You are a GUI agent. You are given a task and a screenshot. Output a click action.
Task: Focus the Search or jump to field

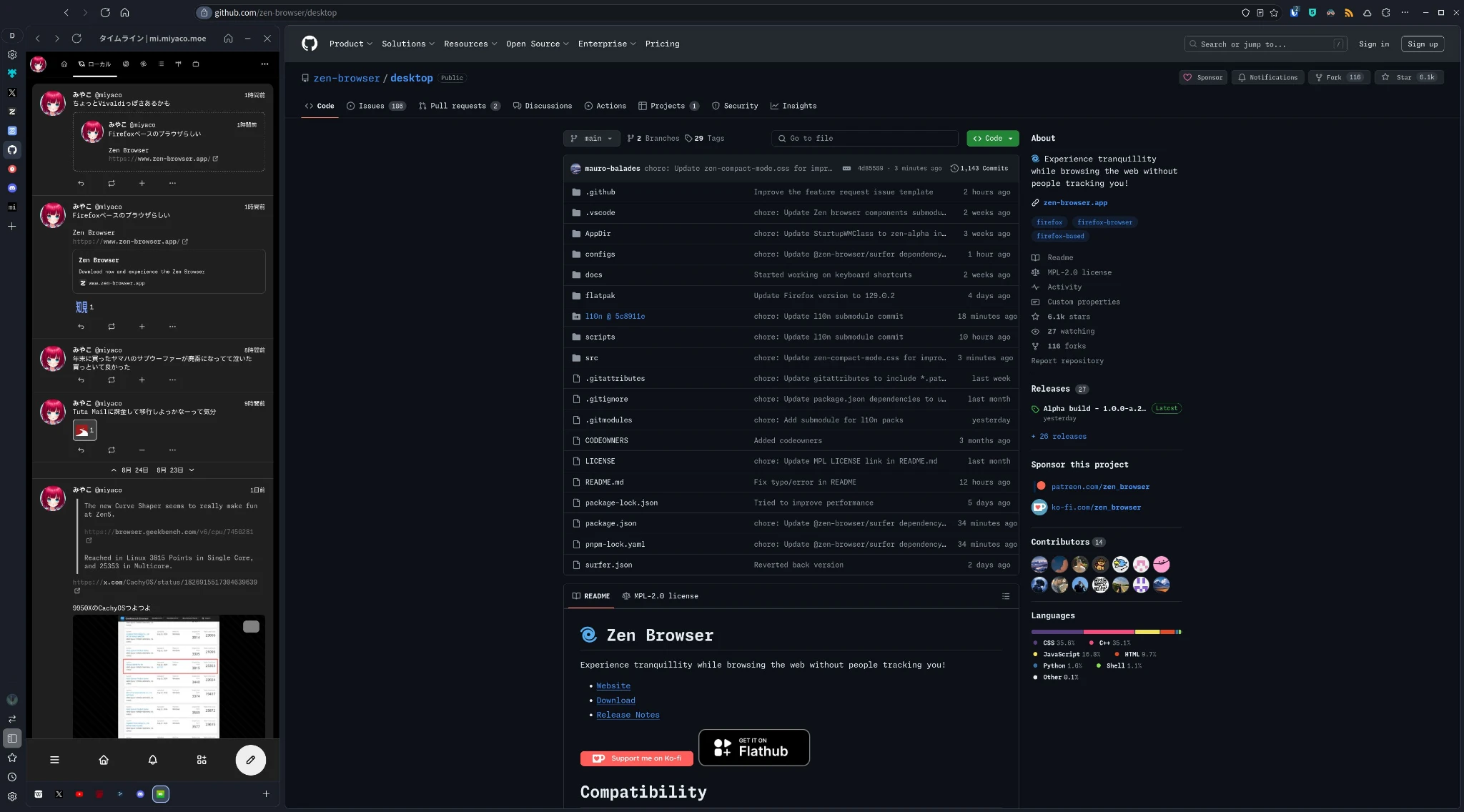coord(1265,44)
